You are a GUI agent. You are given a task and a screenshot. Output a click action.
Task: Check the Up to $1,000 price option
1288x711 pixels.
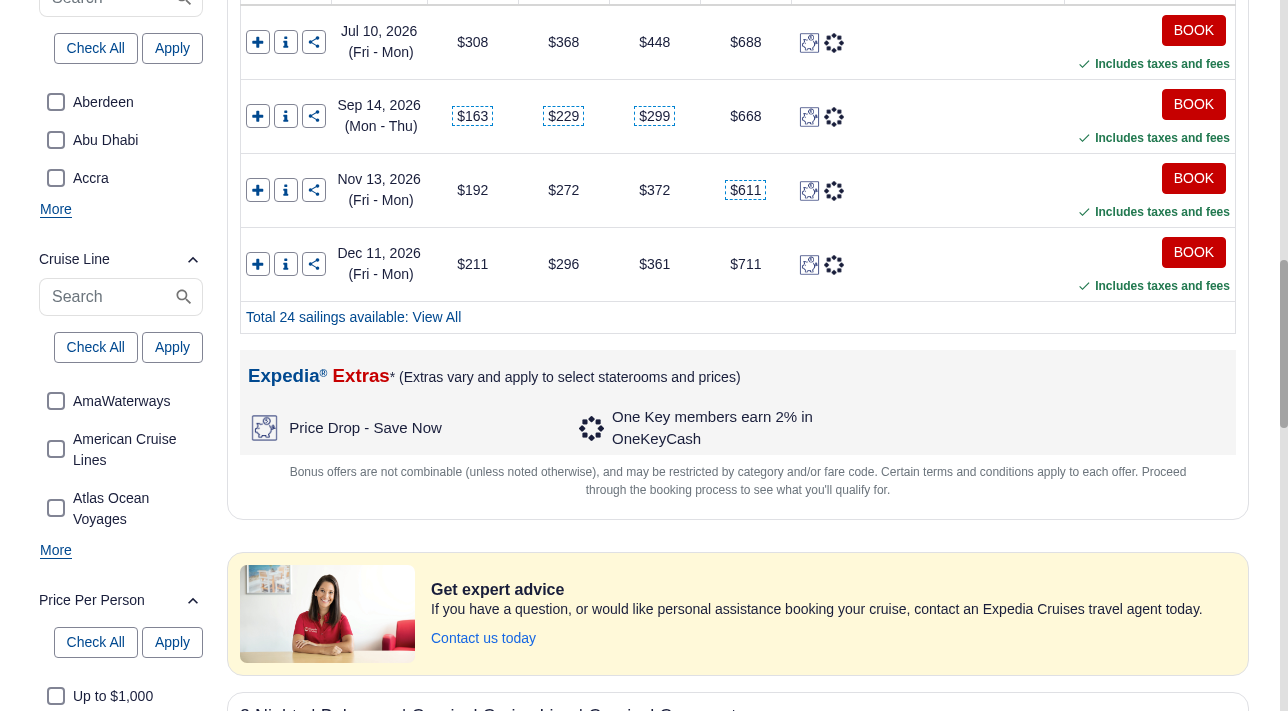pyautogui.click(x=56, y=696)
